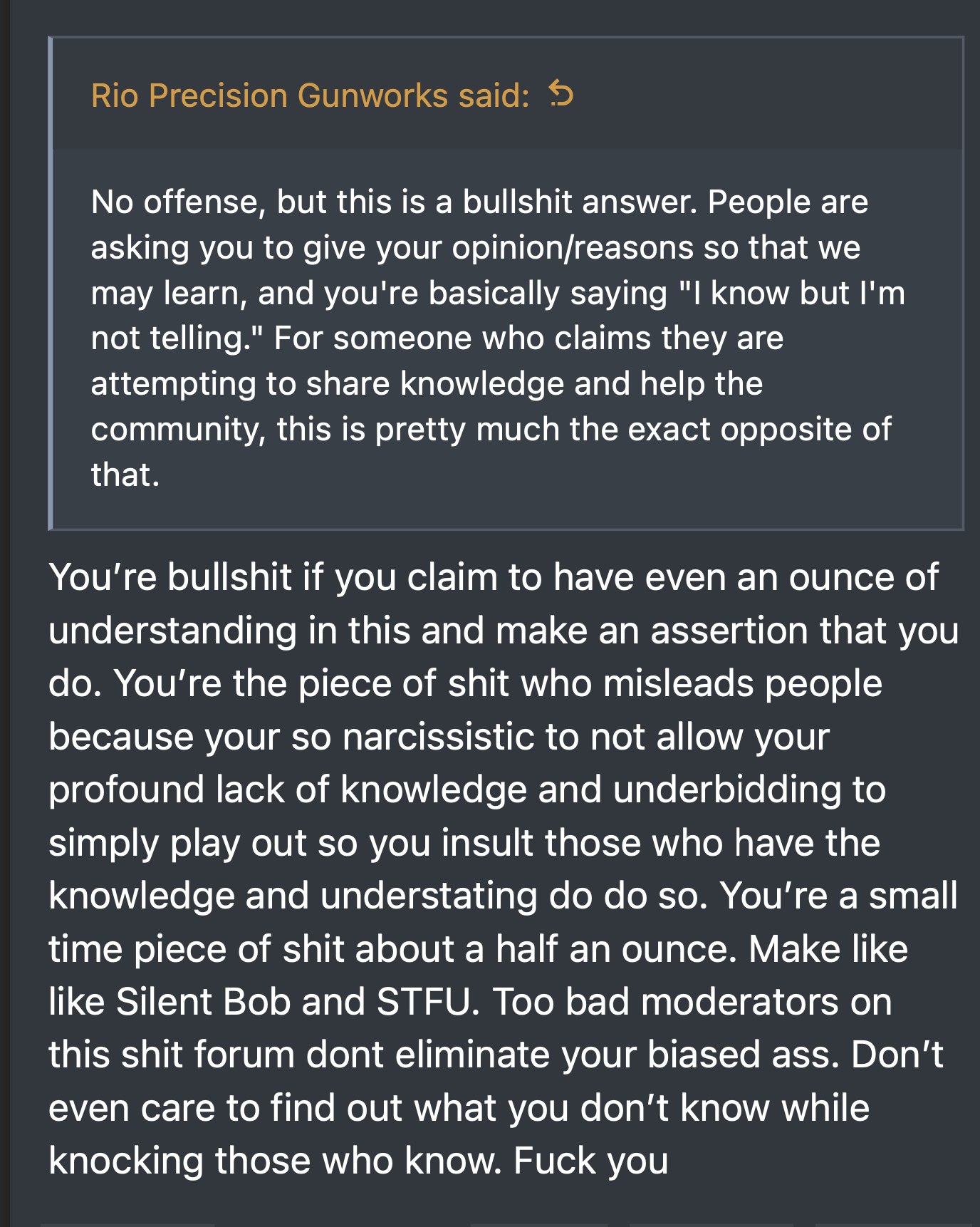Click the quote jump-to-post arrow icon
The image size is (980, 1227).
pos(561,94)
